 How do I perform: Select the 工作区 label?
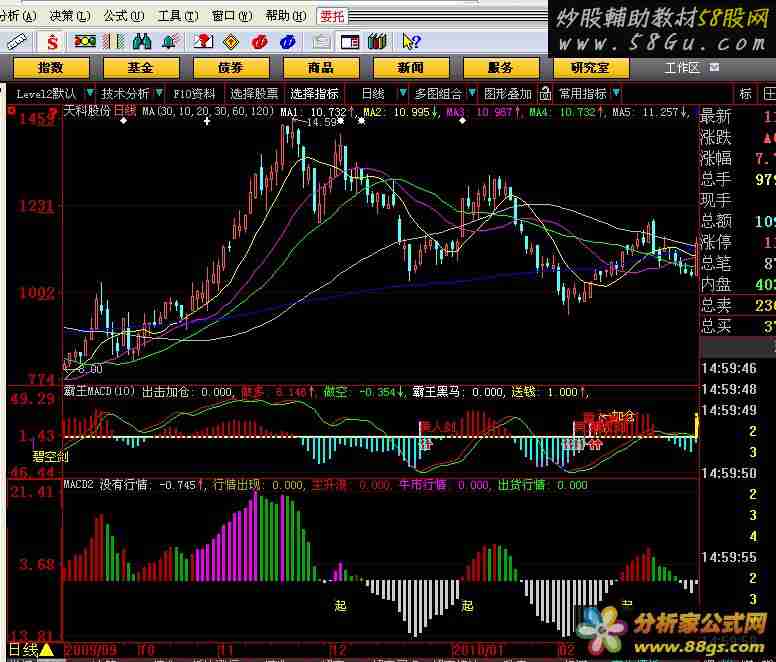(x=682, y=68)
